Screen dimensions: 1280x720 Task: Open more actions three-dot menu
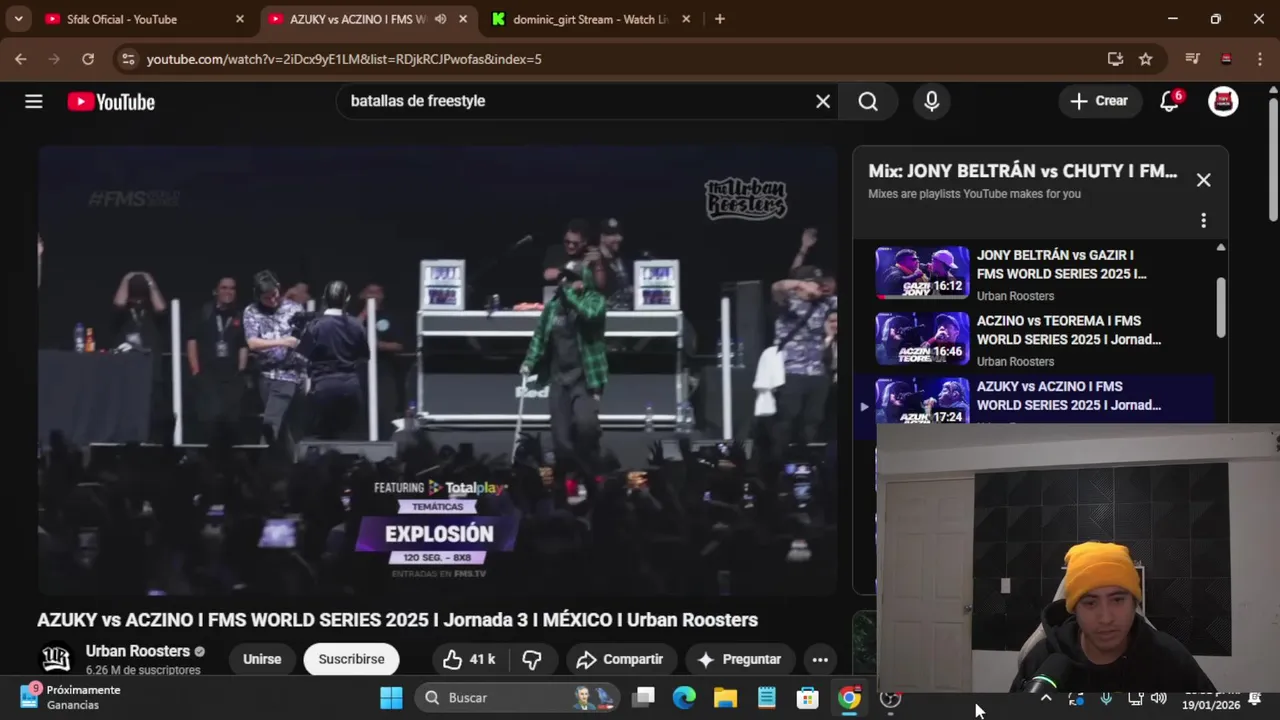click(x=820, y=659)
